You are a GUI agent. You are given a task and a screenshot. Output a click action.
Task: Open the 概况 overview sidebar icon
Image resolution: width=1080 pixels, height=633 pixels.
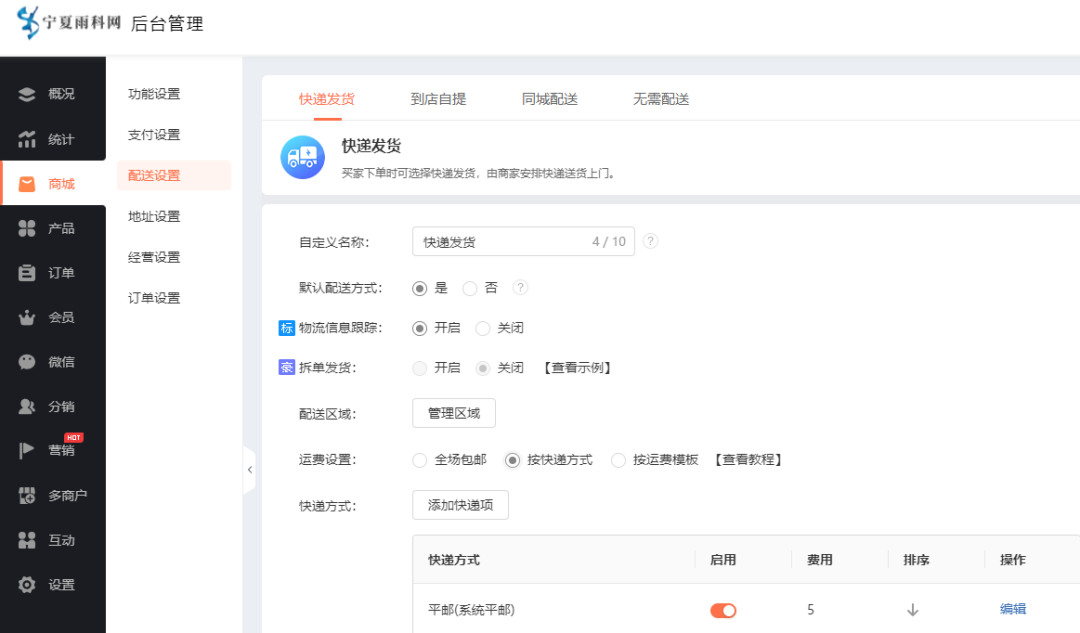(x=27, y=94)
